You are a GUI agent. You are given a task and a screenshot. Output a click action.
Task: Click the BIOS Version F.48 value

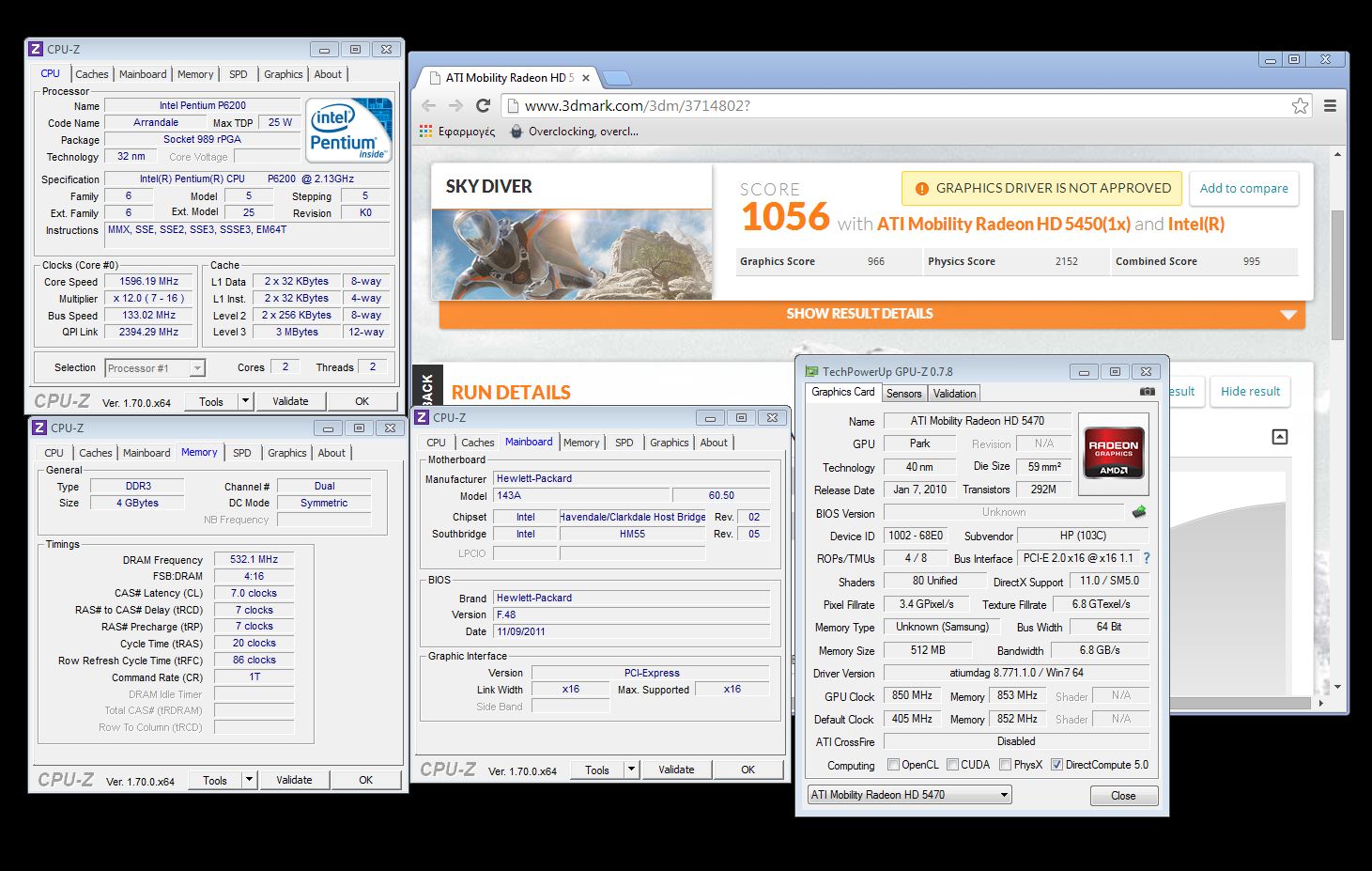[x=631, y=614]
